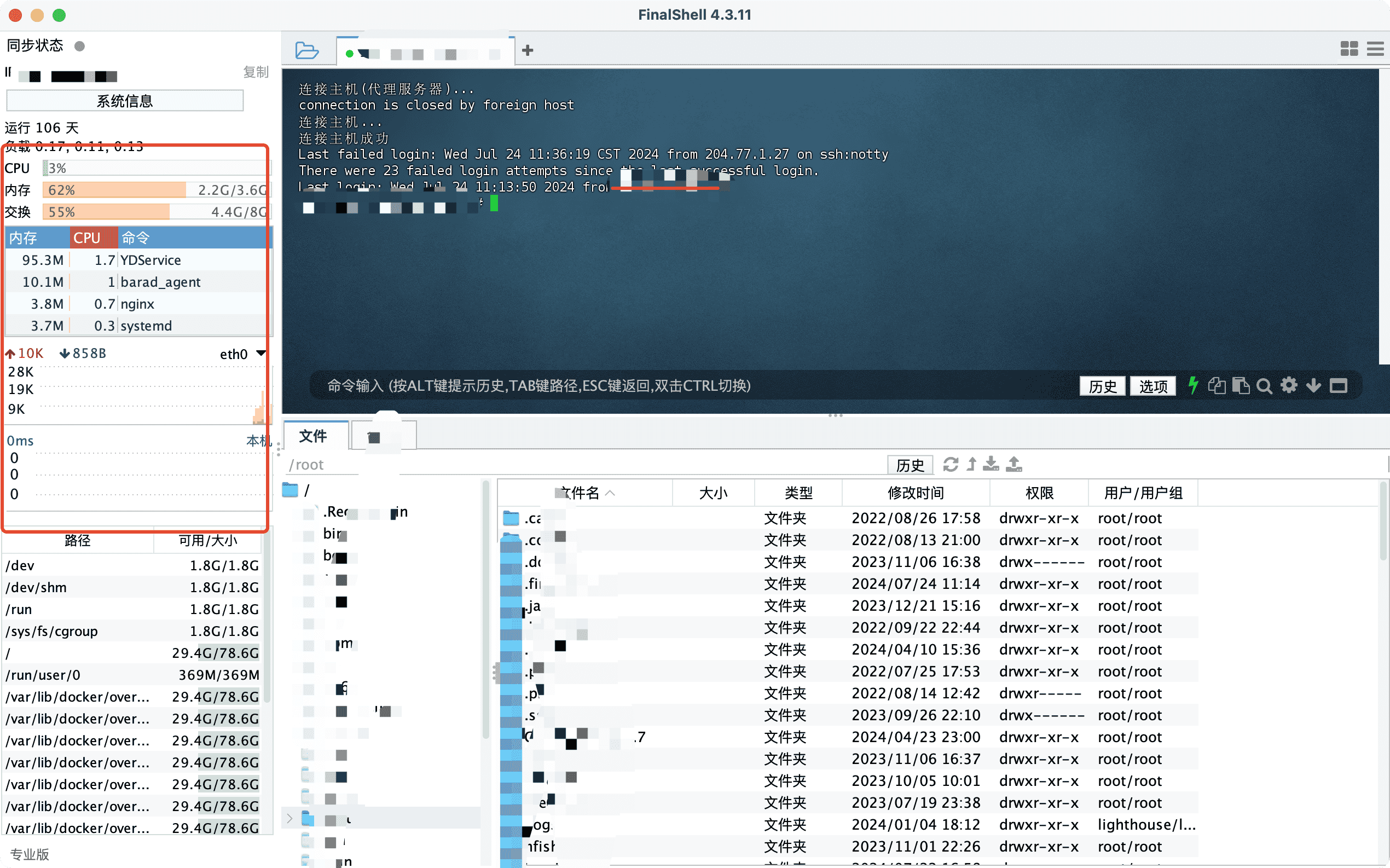This screenshot has height=868, width=1390.
Task: Open terminal settings gear icon
Action: coord(1289,385)
